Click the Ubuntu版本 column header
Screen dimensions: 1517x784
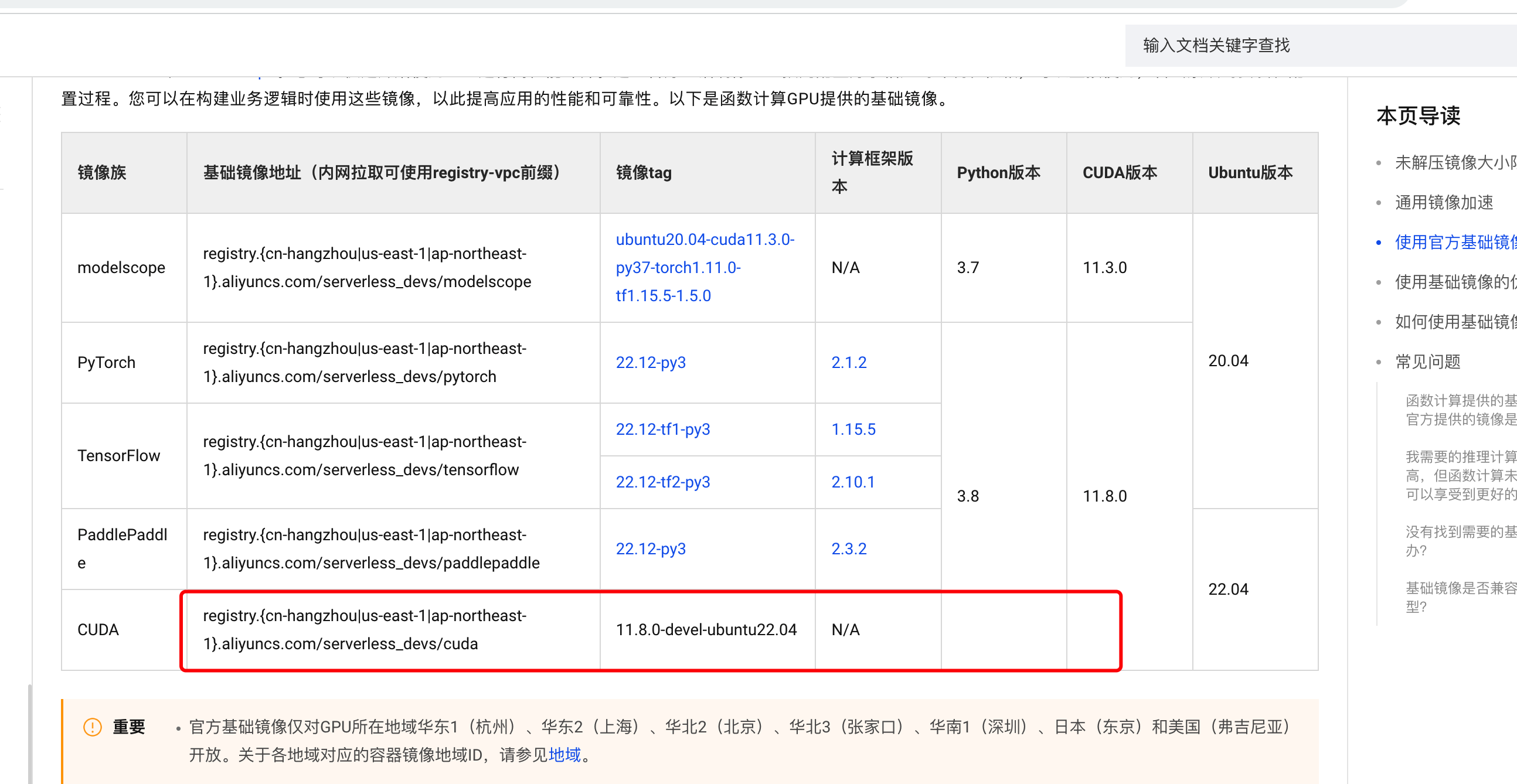point(1255,172)
